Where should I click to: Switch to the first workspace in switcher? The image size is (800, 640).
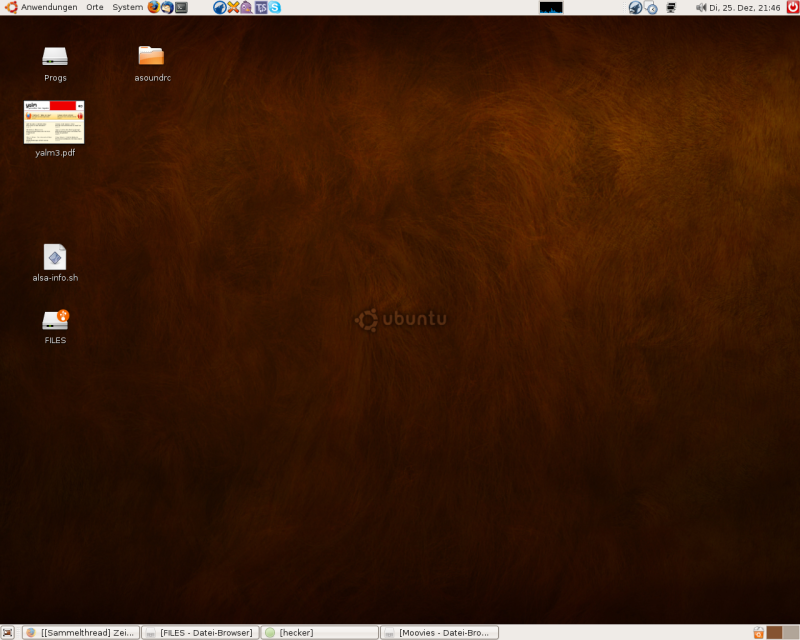(774, 632)
